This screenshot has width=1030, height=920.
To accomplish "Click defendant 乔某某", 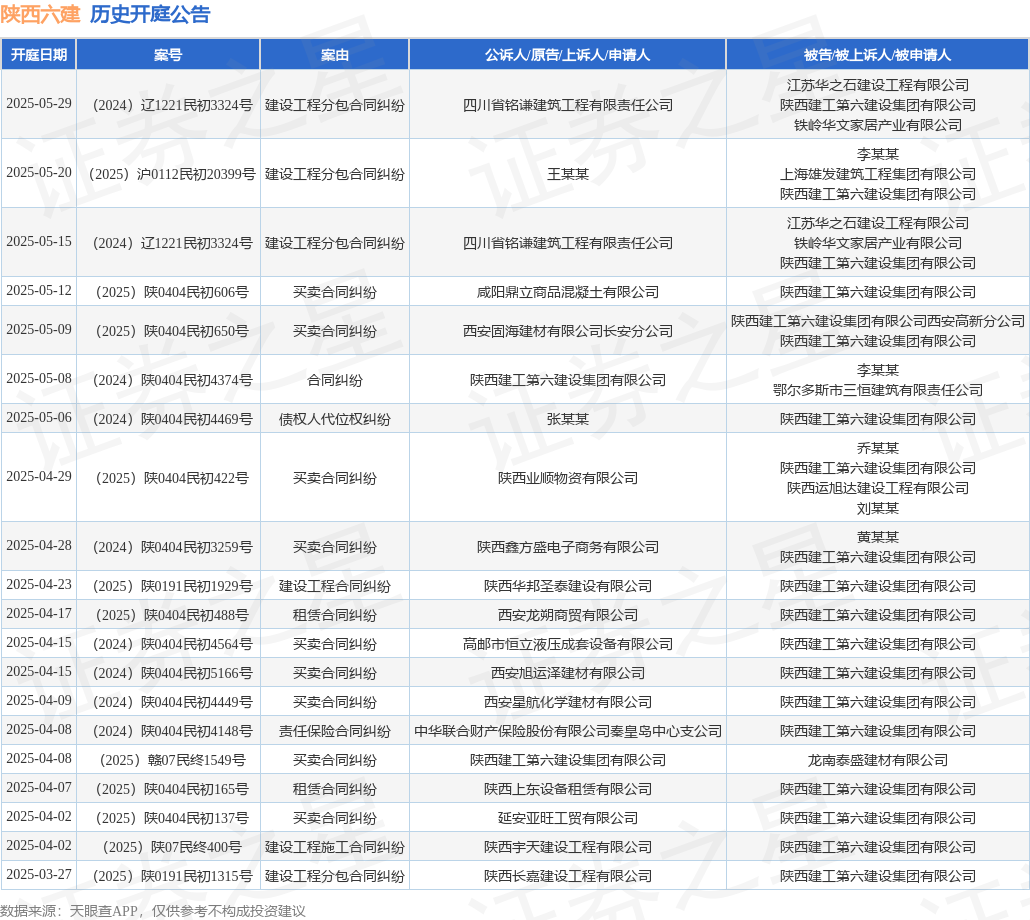I will 878,448.
